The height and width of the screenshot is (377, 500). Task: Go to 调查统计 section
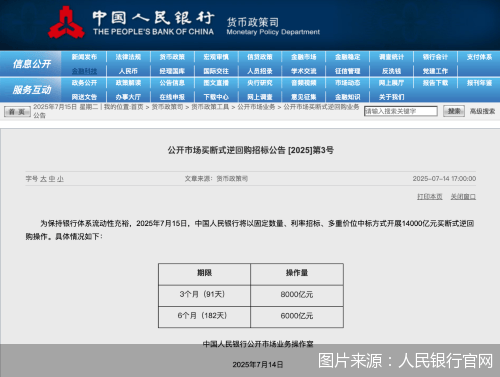[391, 57]
